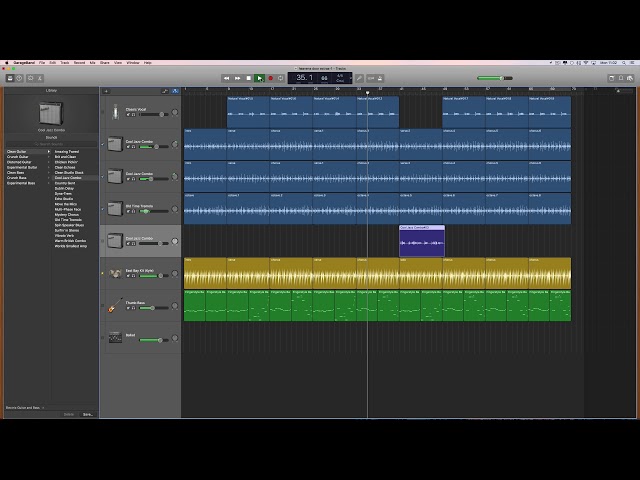Viewport: 640px width, 480px height.
Task: Adjust the Thumb Bass volume slider
Action: click(153, 308)
